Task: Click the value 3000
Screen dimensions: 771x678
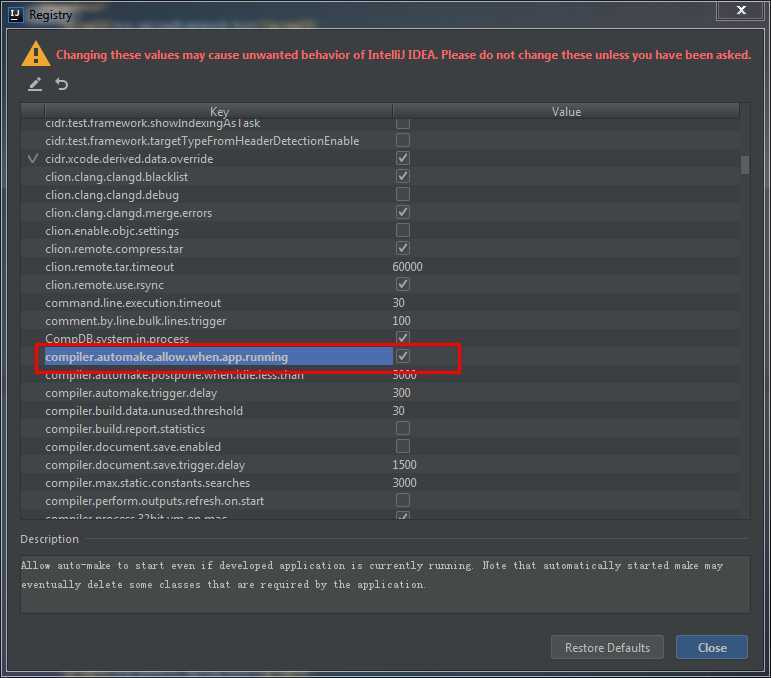Action: point(404,483)
